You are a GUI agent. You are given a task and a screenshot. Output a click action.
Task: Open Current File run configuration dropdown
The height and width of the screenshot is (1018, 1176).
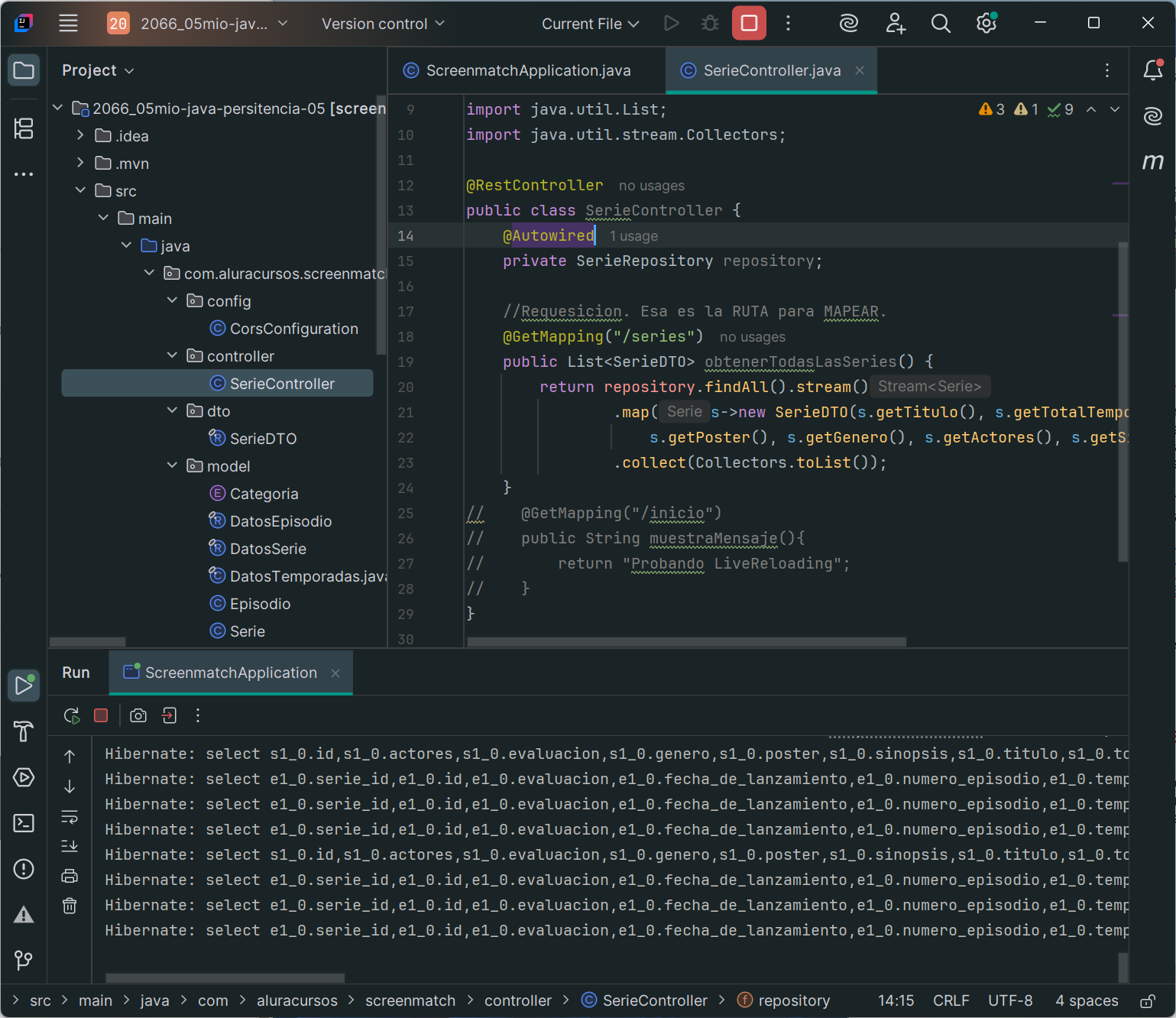590,23
